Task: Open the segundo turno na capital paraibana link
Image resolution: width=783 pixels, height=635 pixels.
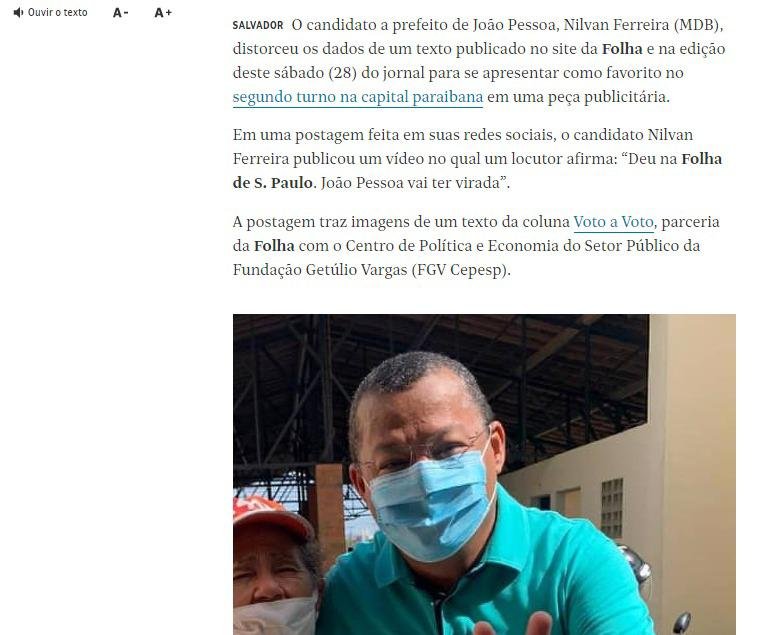Action: (358, 97)
